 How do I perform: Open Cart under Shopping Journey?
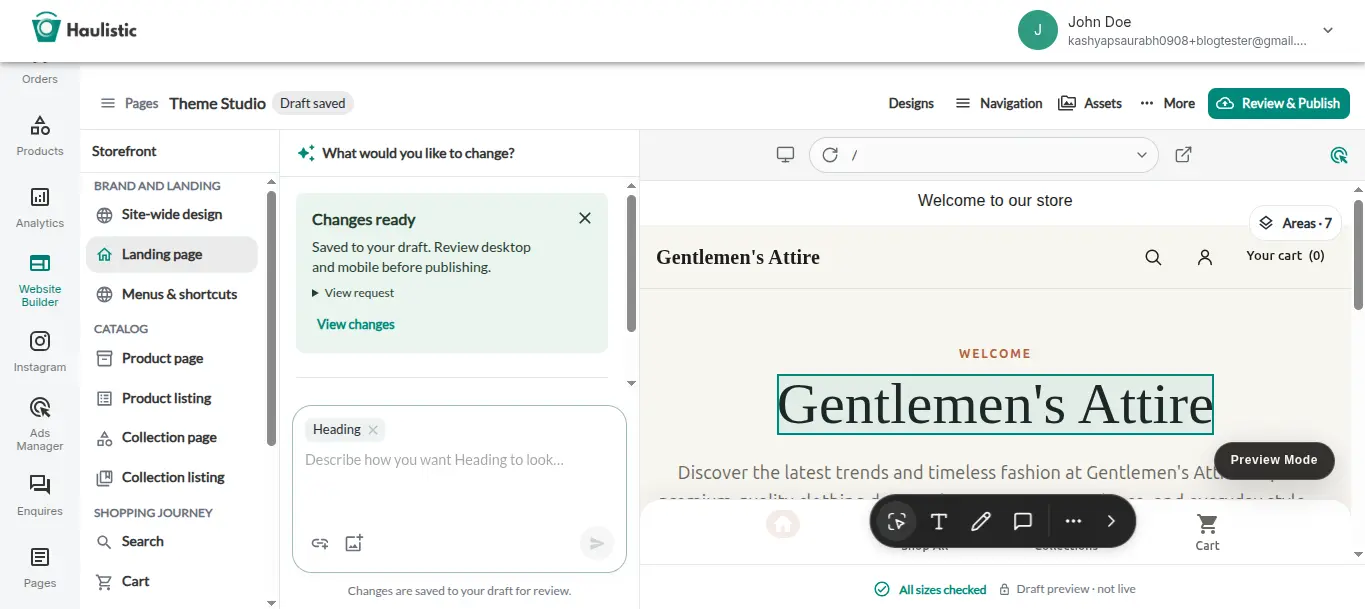(x=171, y=581)
